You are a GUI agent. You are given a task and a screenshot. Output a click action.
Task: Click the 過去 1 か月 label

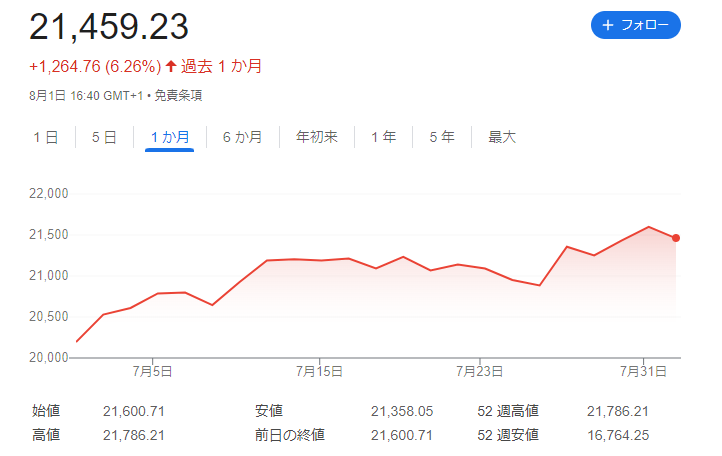point(221,66)
